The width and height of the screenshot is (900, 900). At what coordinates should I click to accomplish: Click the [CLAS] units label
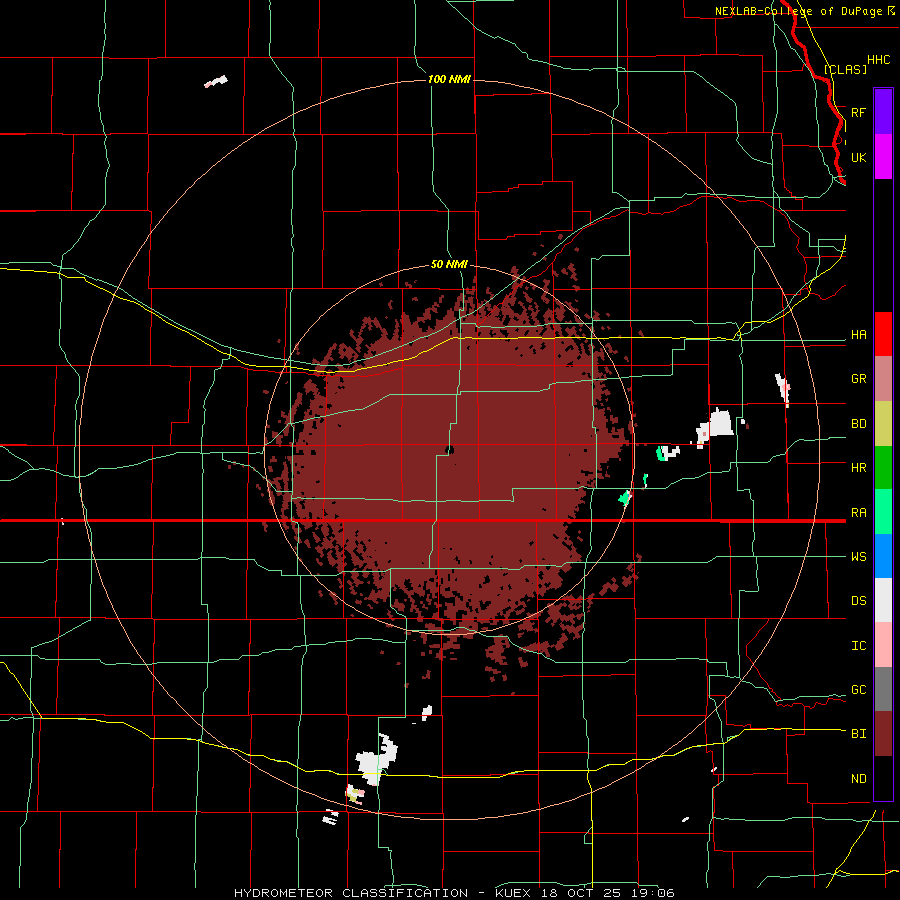845,69
